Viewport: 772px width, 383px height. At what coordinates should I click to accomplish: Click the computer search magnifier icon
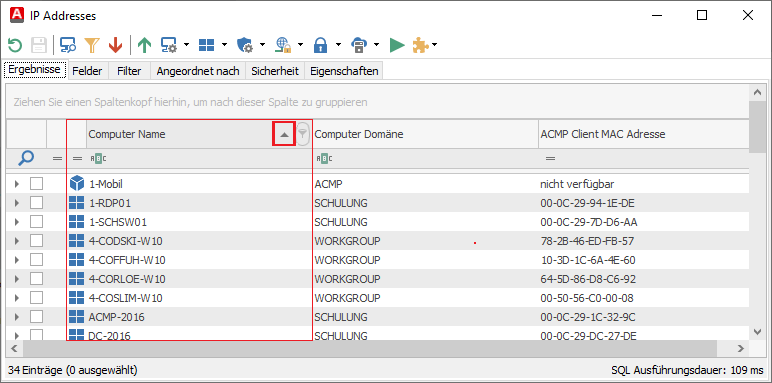click(x=68, y=45)
